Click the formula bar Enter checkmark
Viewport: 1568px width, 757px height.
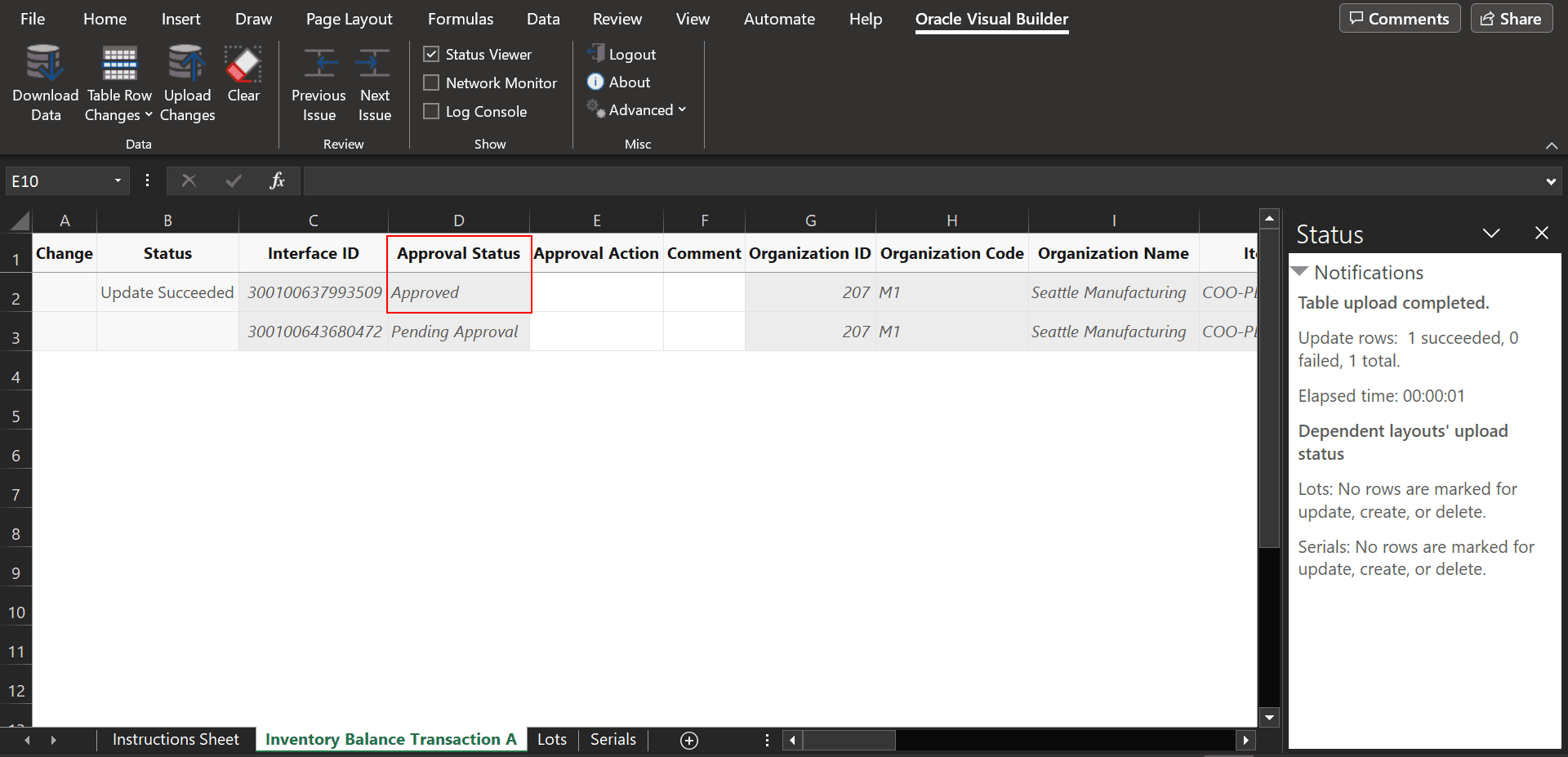pos(234,180)
